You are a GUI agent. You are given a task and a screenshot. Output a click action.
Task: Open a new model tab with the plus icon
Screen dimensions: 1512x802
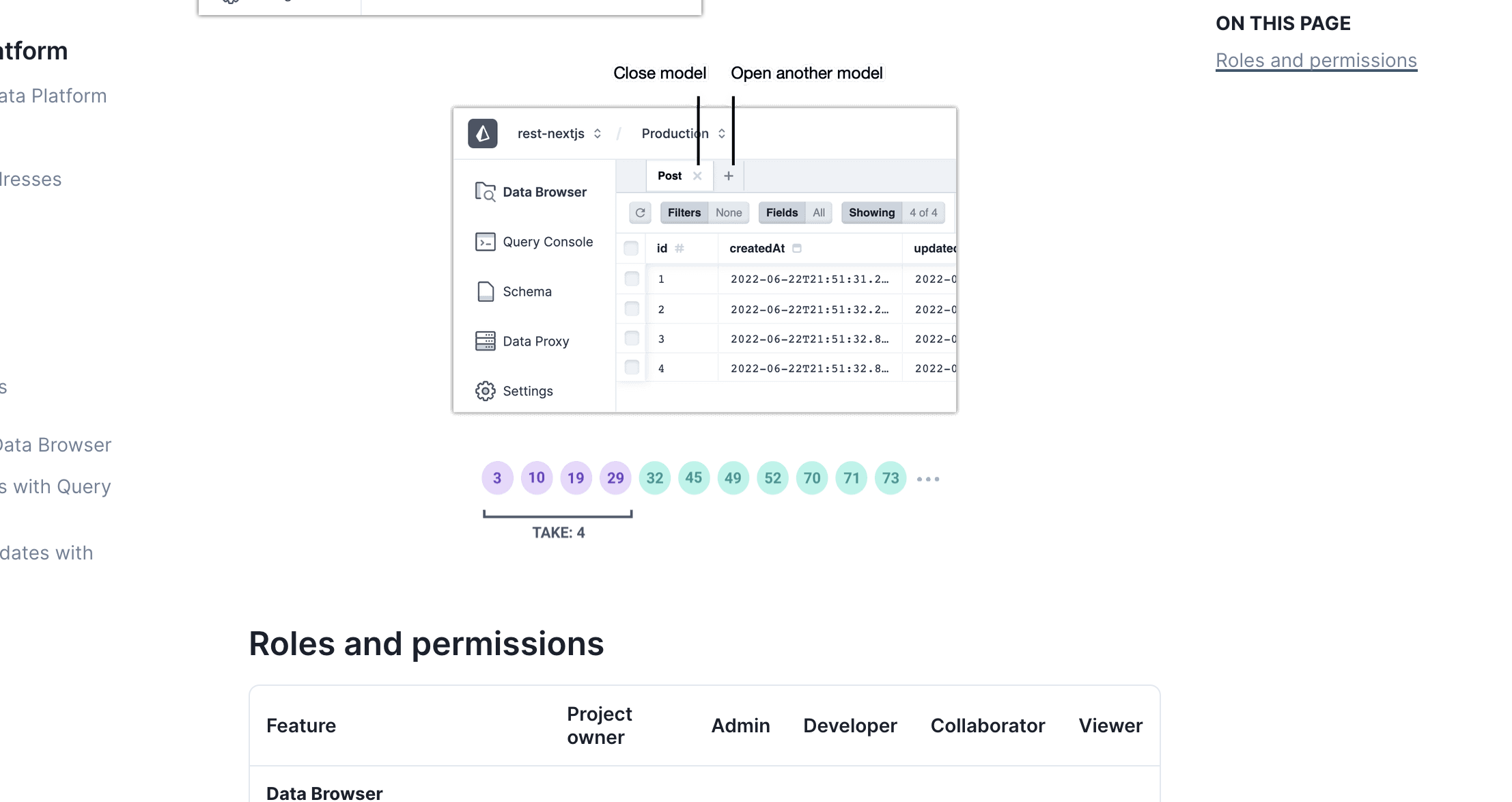(728, 176)
